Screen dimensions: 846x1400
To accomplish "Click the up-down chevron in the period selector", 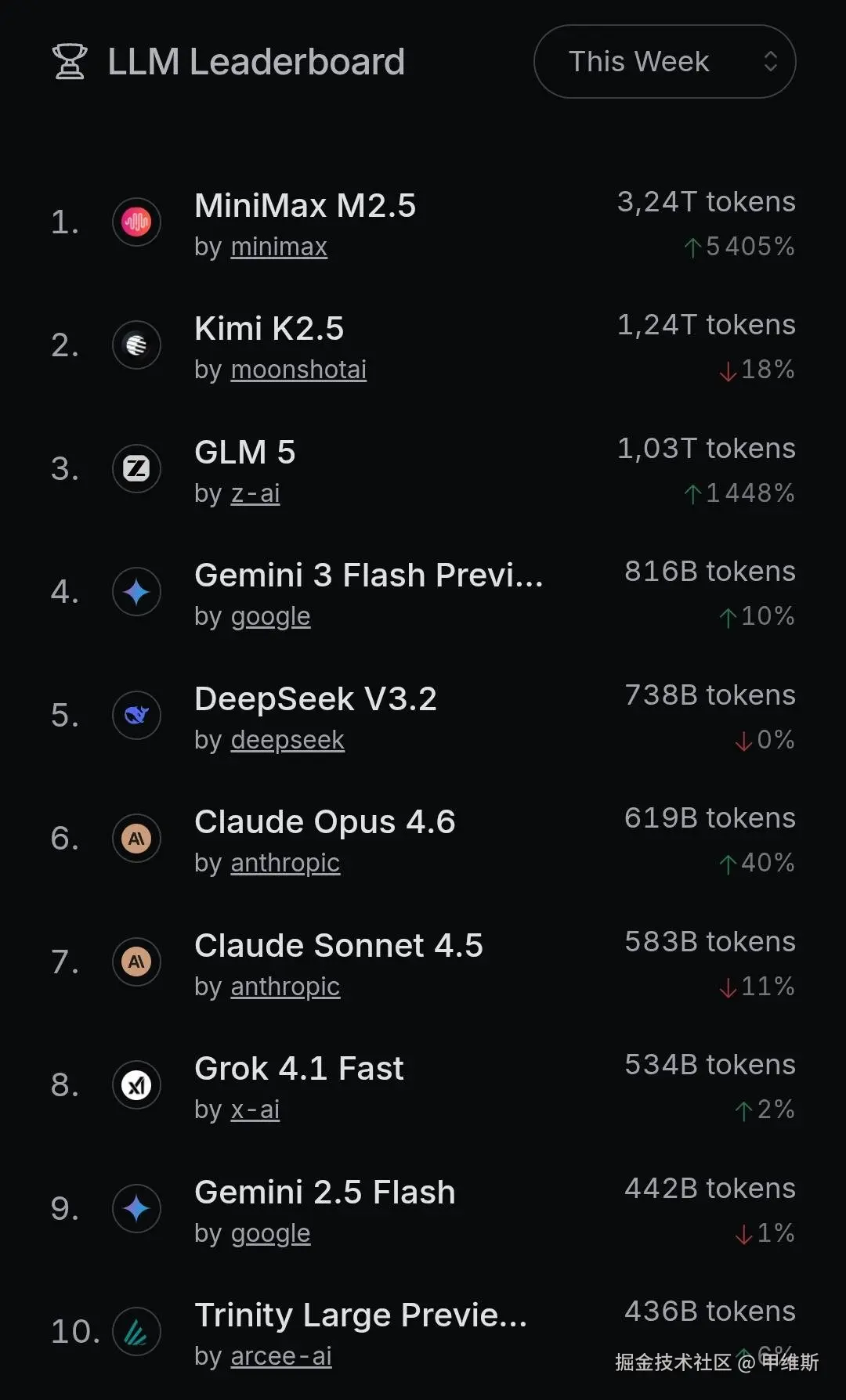I will tap(771, 62).
